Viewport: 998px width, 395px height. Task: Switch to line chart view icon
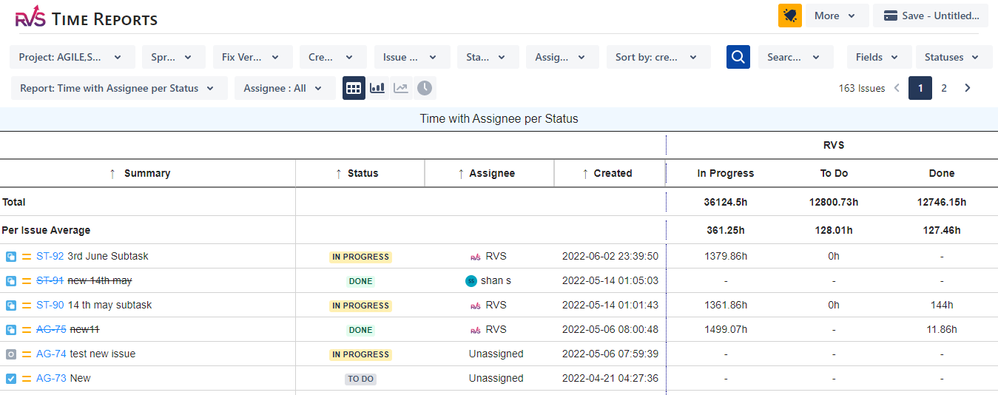[x=400, y=88]
